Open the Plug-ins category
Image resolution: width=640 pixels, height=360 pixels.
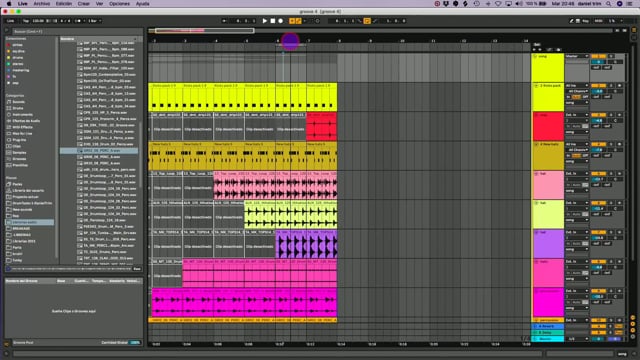click(x=19, y=140)
